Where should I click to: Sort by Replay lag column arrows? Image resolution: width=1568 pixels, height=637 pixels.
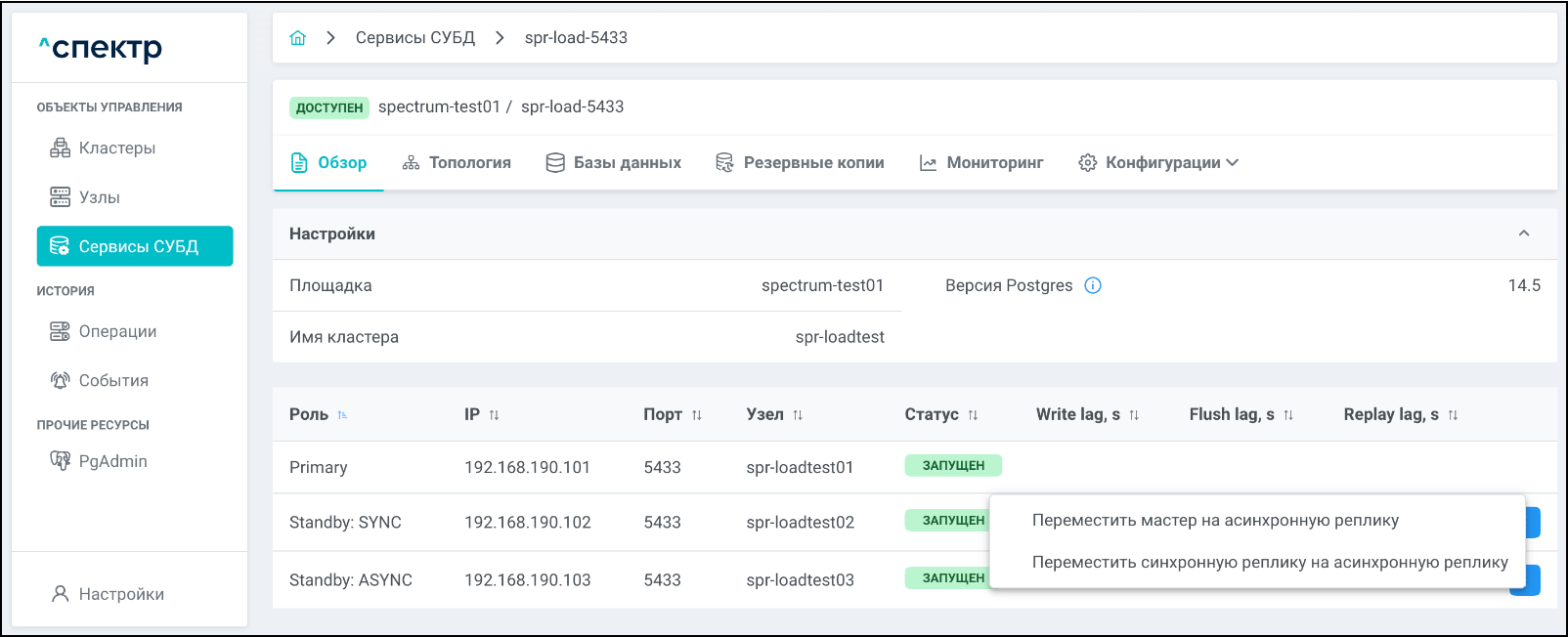1453,415
